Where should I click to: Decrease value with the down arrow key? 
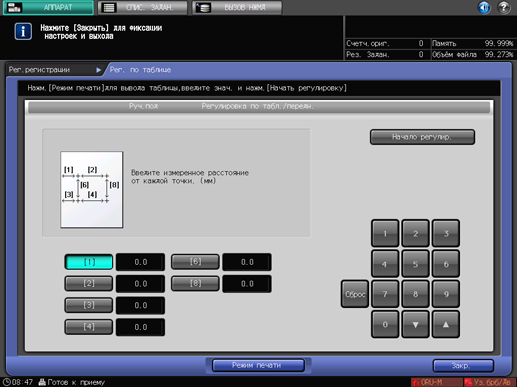(x=415, y=324)
